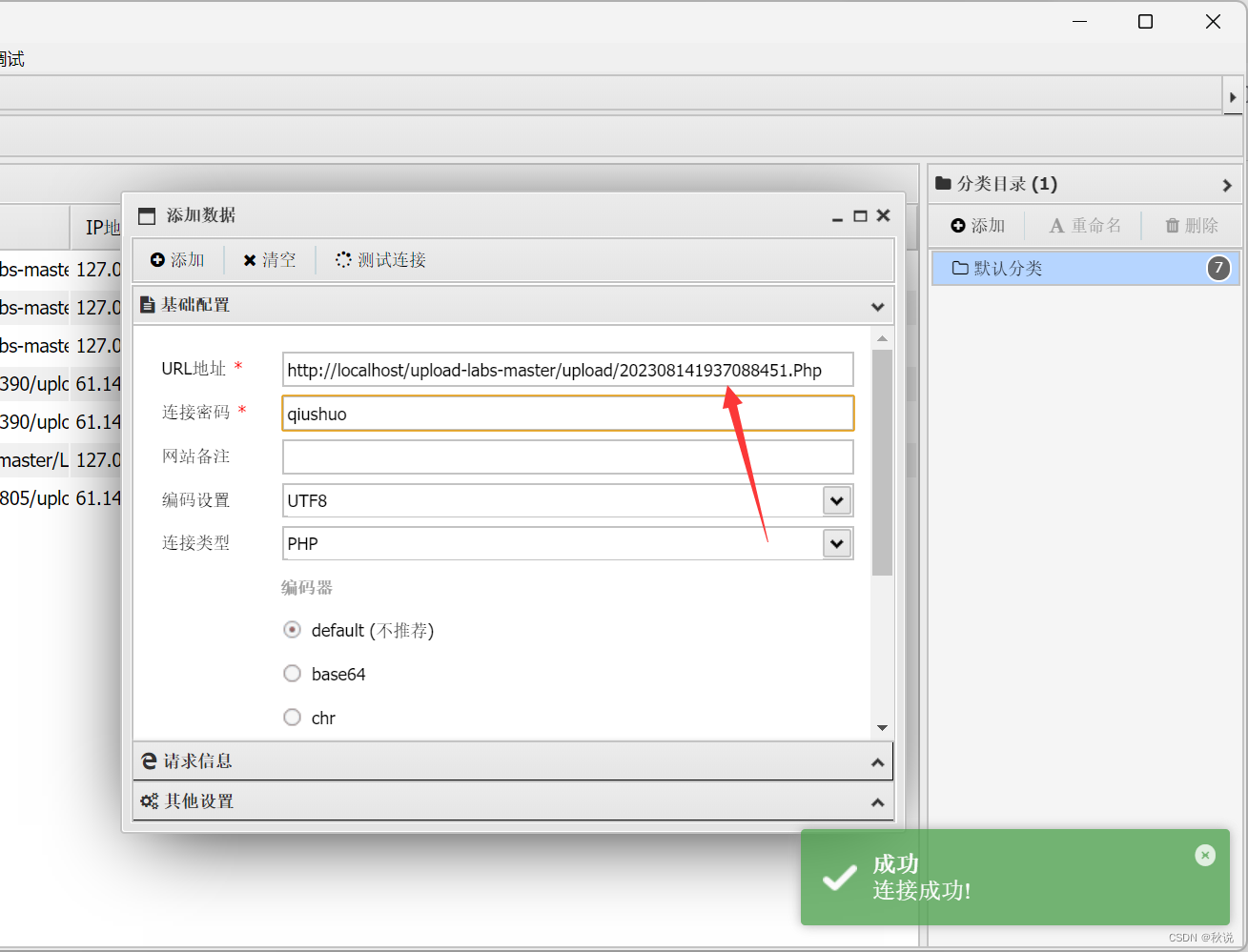Close the 添加数据 dialog

(x=884, y=215)
